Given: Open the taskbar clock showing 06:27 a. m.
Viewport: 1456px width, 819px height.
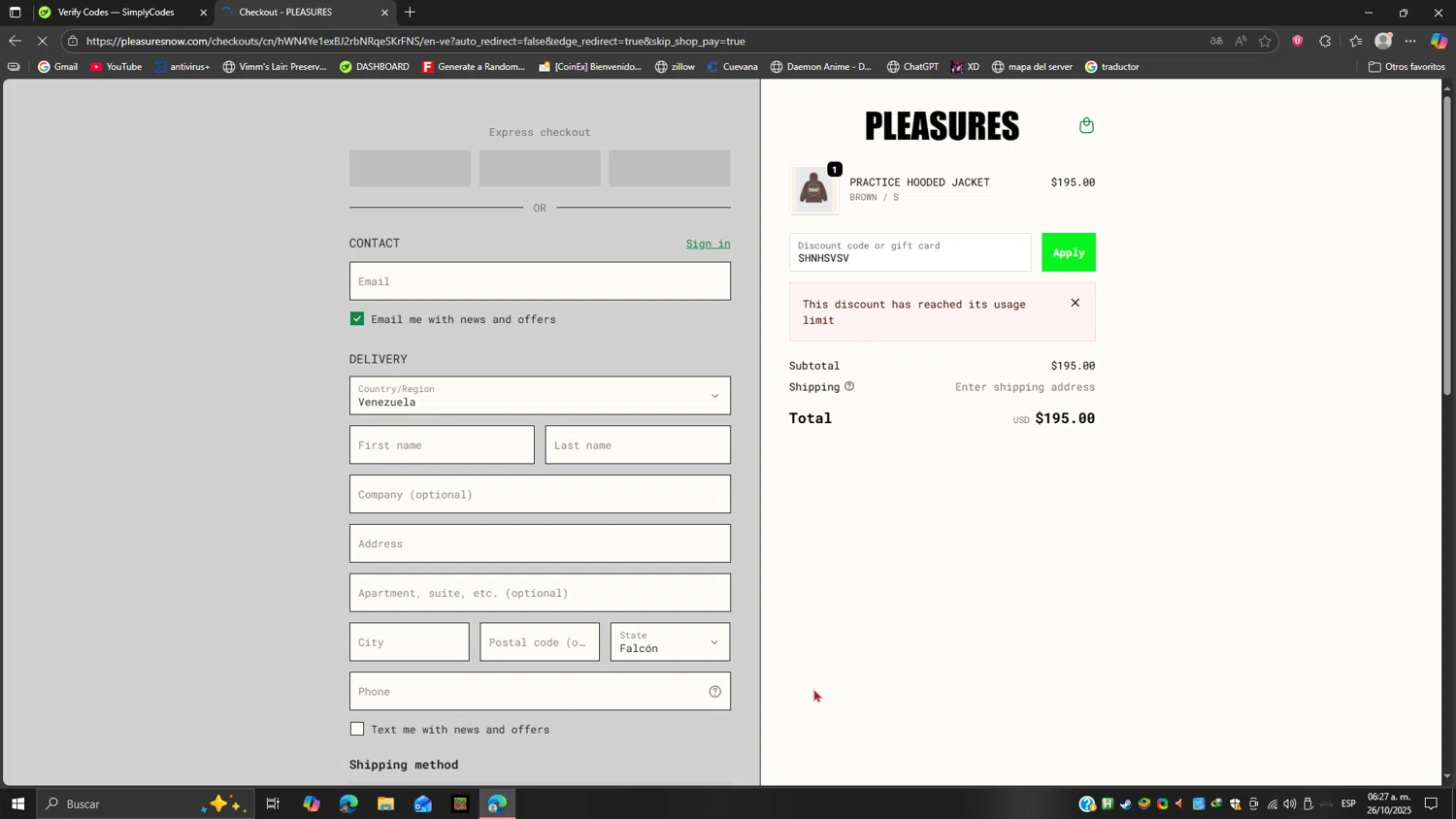Looking at the screenshot, I should click(1388, 803).
